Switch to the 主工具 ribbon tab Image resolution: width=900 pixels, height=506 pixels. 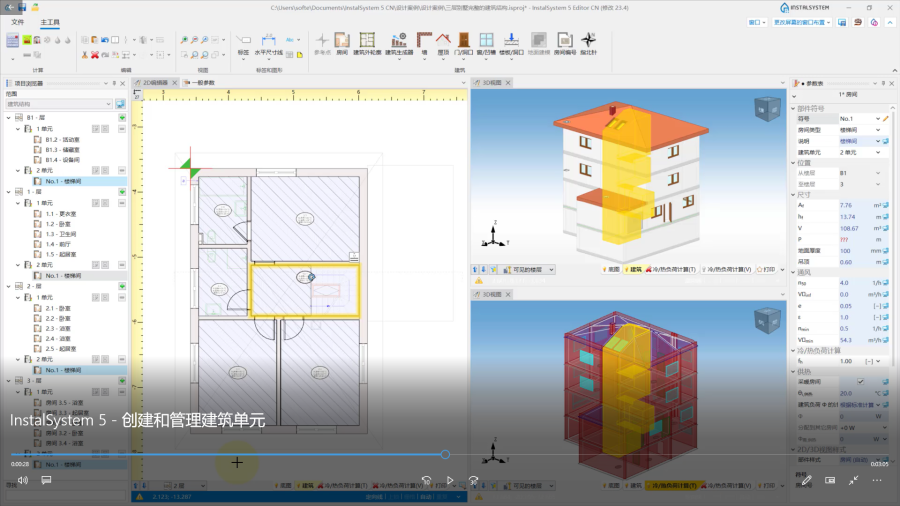tap(50, 22)
